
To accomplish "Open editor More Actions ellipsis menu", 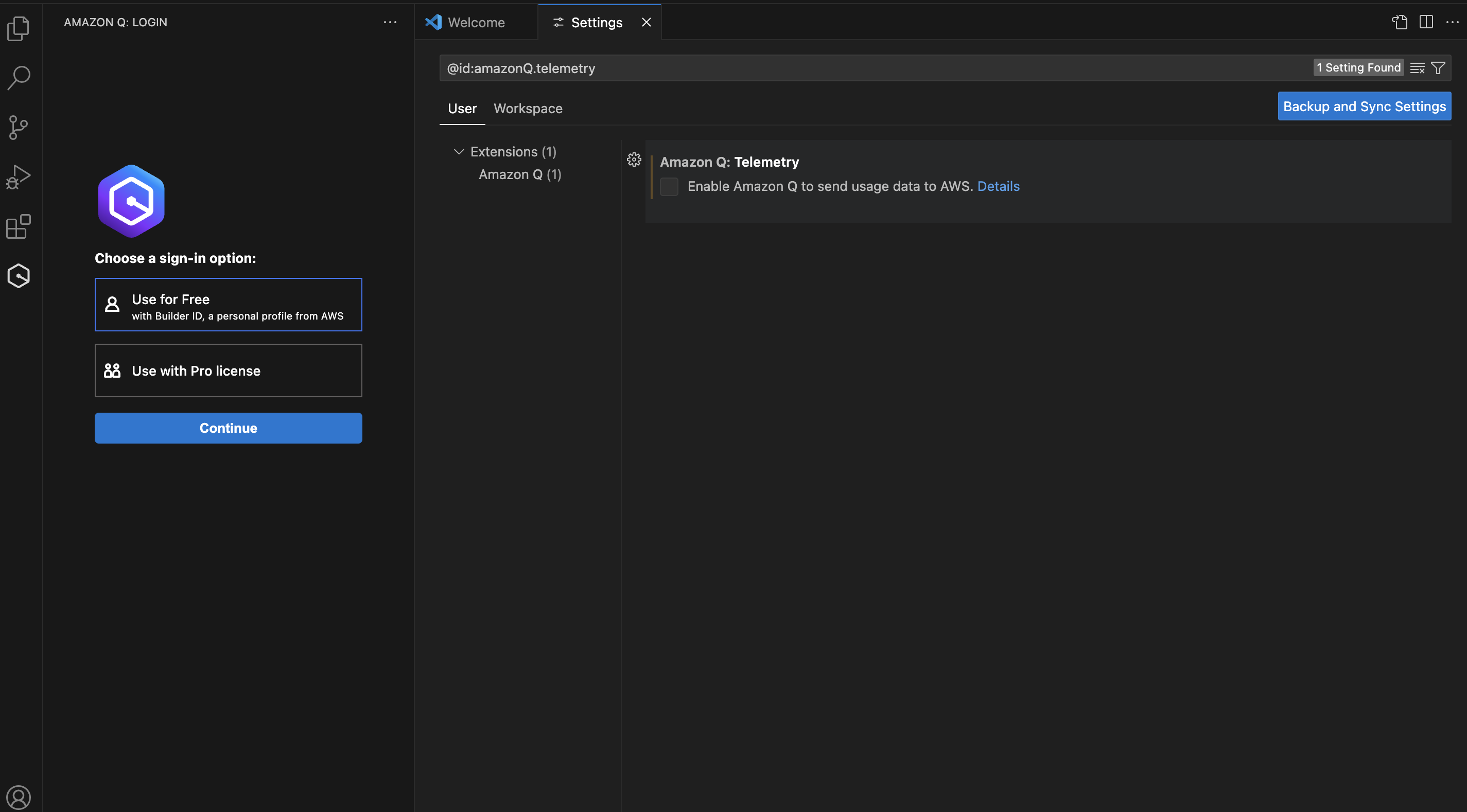I will pos(1452,22).
